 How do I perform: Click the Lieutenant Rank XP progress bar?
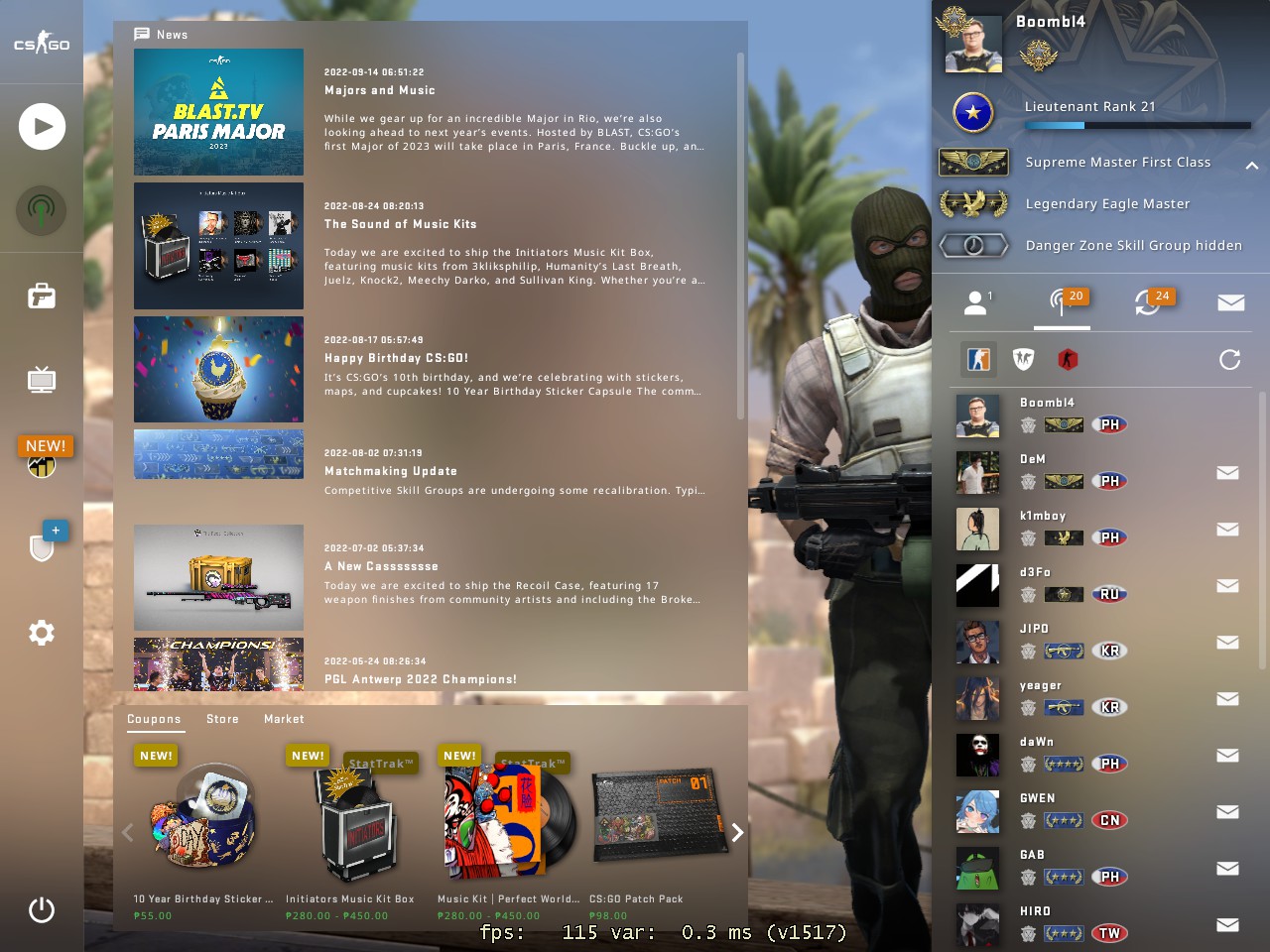click(1138, 126)
